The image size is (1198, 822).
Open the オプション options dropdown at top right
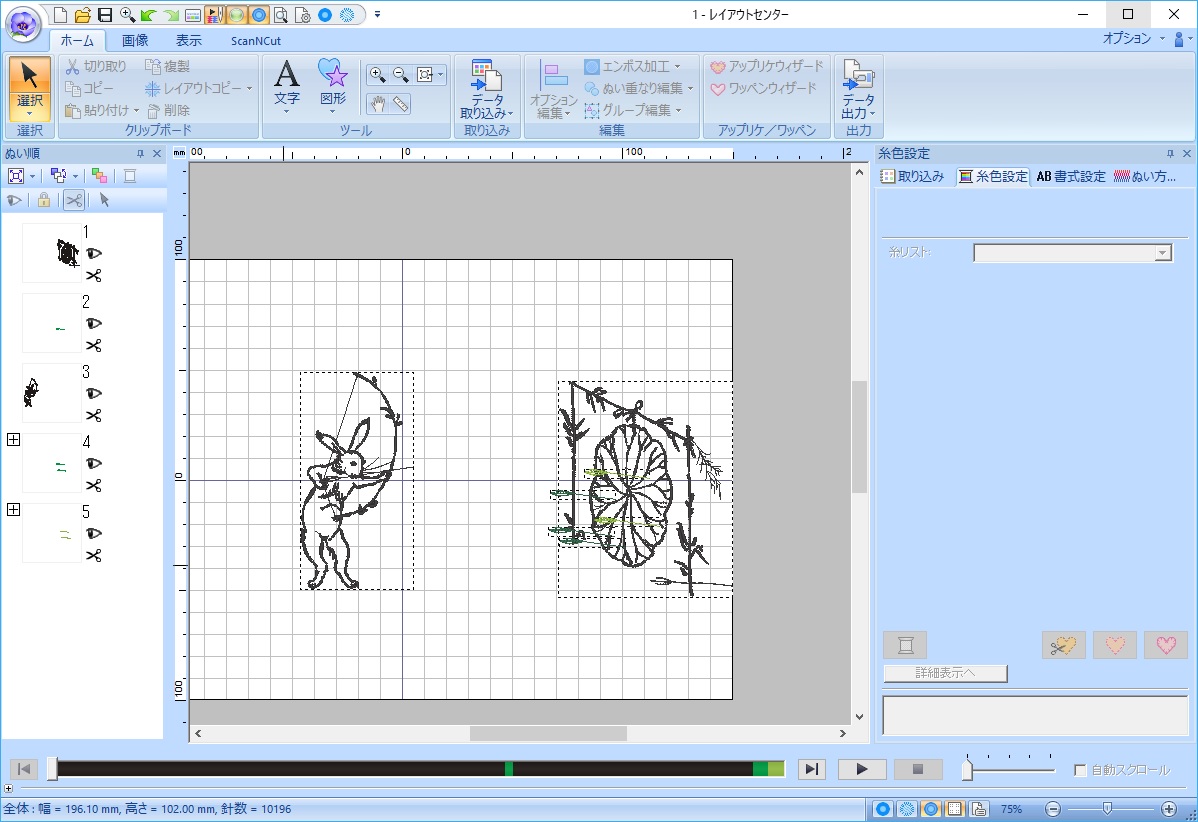pyautogui.click(x=1133, y=38)
